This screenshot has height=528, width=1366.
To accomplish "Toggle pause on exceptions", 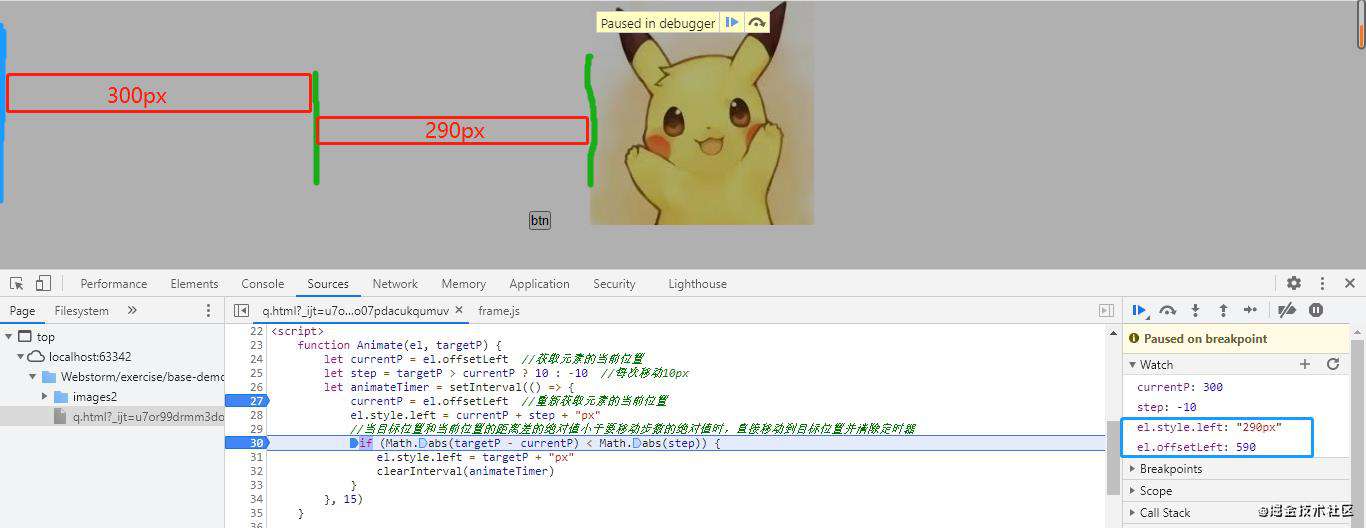I will coord(1316,311).
